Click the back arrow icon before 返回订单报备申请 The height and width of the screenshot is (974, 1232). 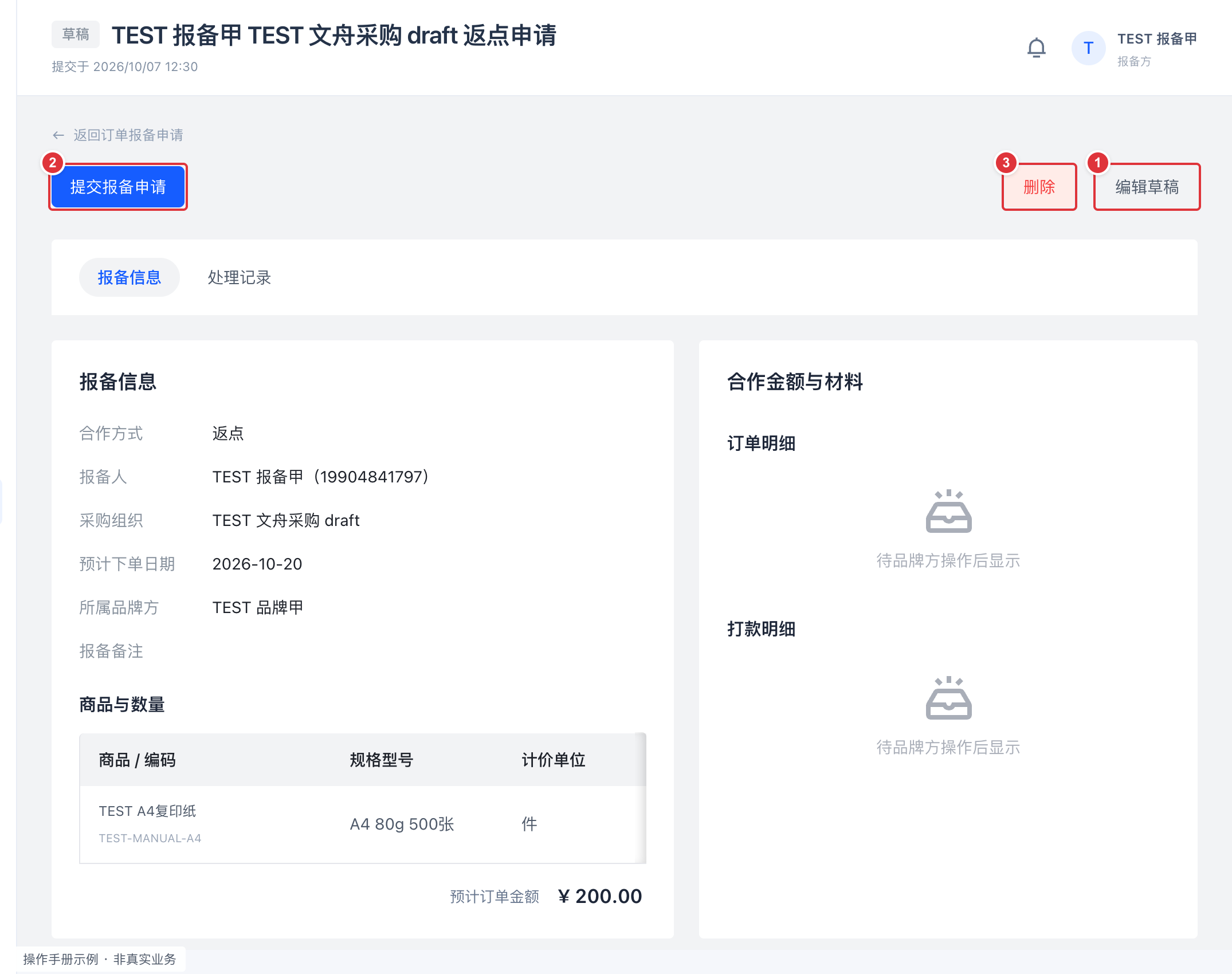point(58,135)
